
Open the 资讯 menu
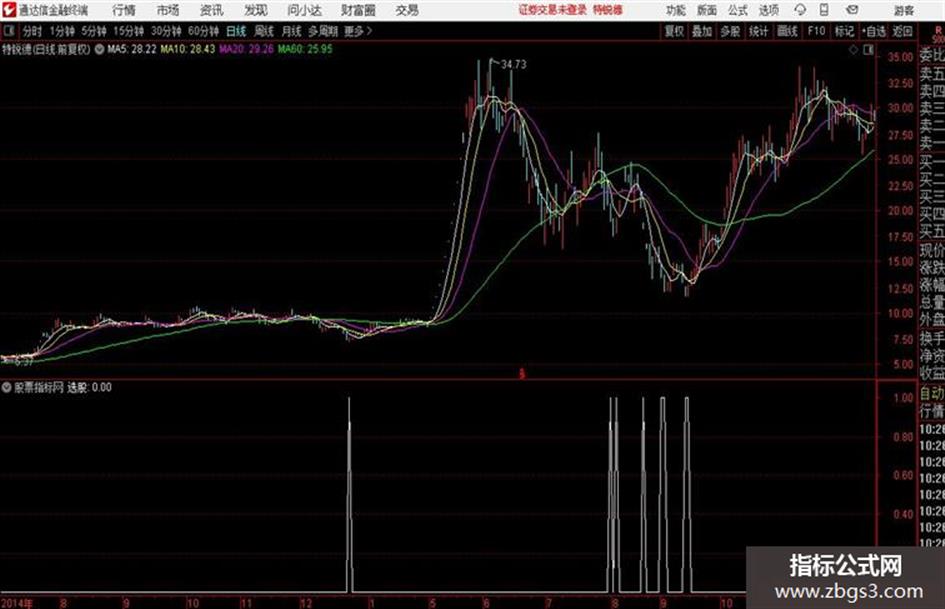[212, 10]
